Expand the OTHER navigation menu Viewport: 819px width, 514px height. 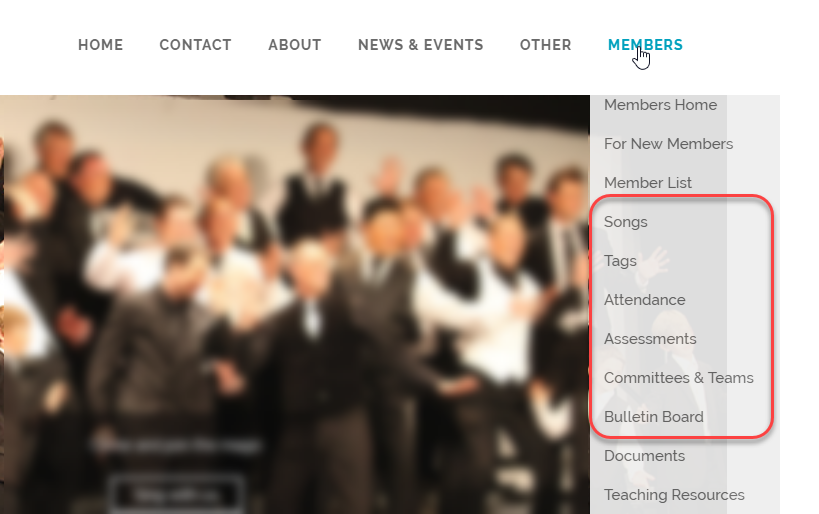coord(545,45)
